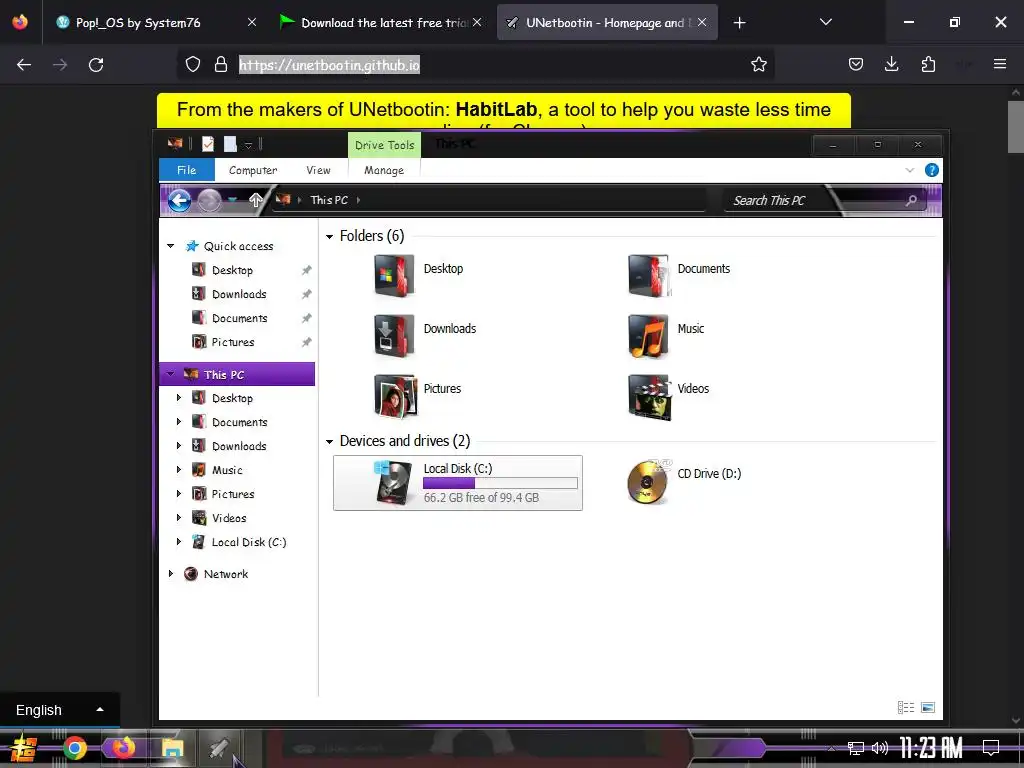Open the Pictures folder icon in main pane

(395, 396)
